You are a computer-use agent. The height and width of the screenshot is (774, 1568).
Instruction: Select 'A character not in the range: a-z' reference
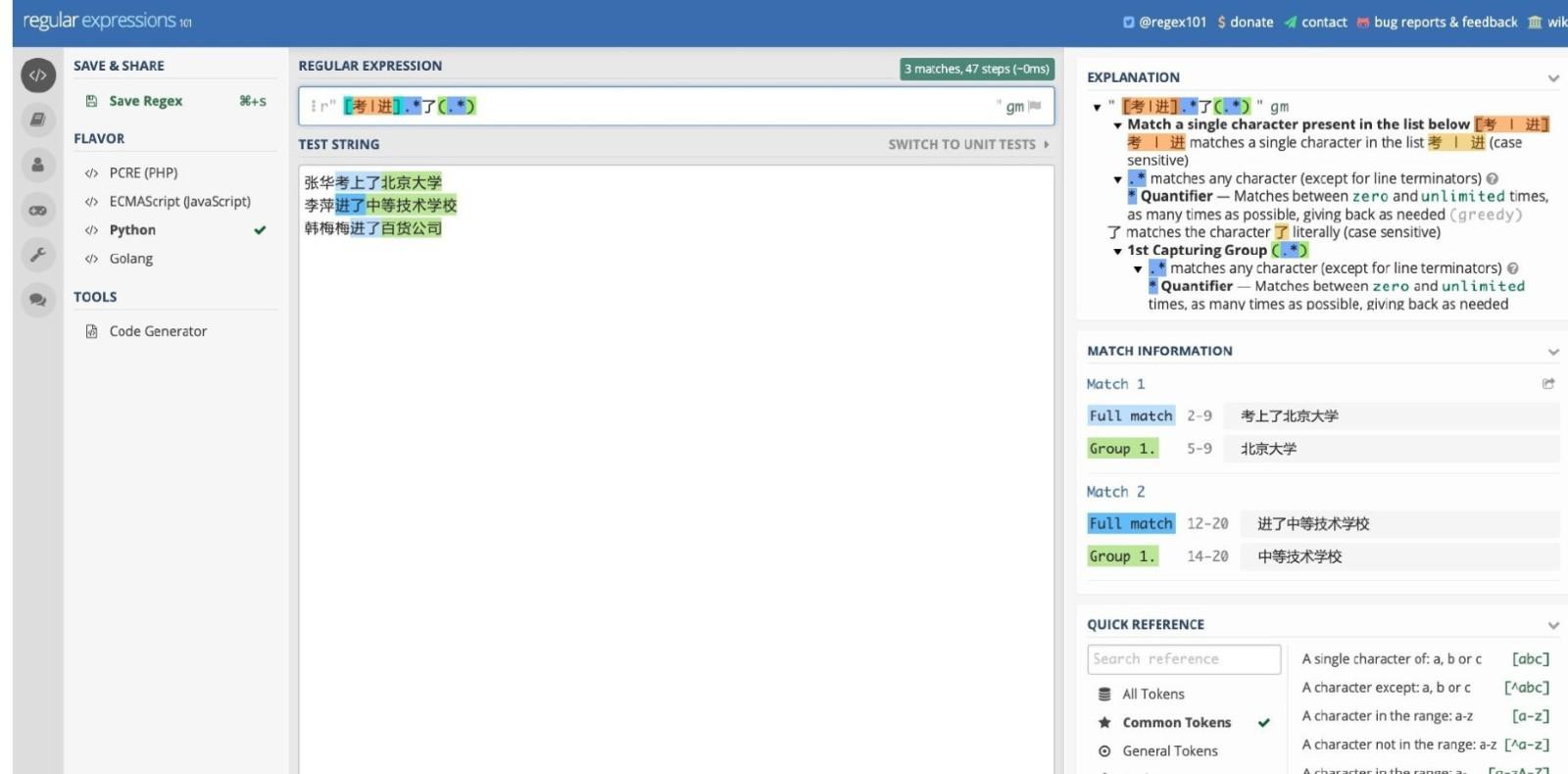pyautogui.click(x=1426, y=745)
